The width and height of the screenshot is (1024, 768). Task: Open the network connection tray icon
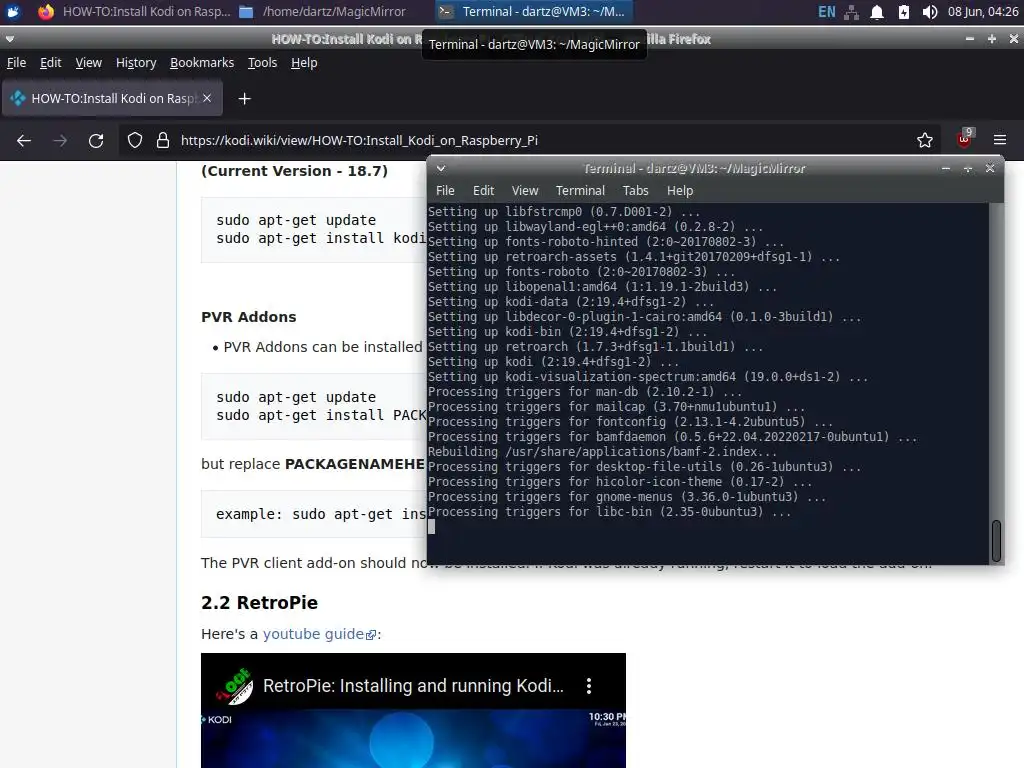852,12
